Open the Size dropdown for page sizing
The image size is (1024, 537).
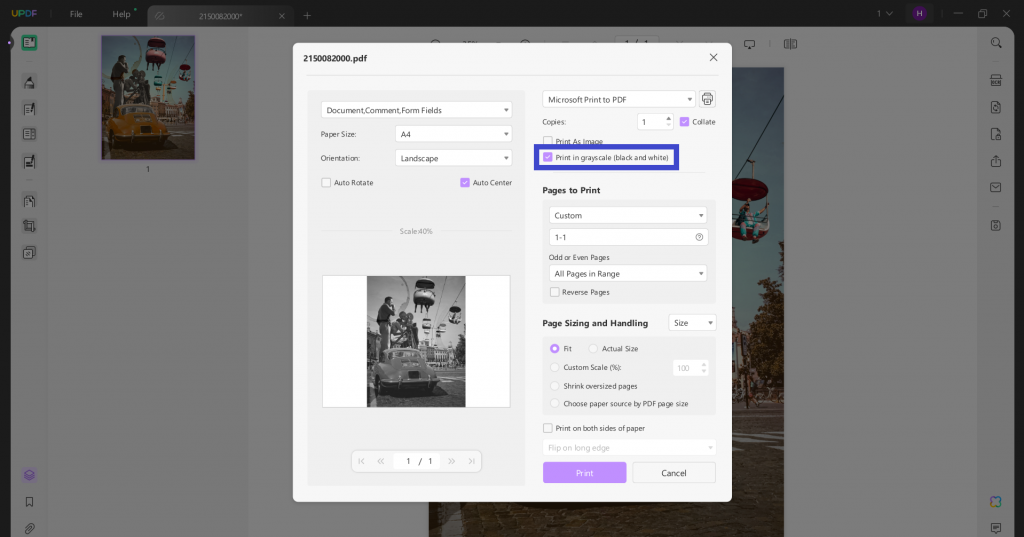(692, 323)
